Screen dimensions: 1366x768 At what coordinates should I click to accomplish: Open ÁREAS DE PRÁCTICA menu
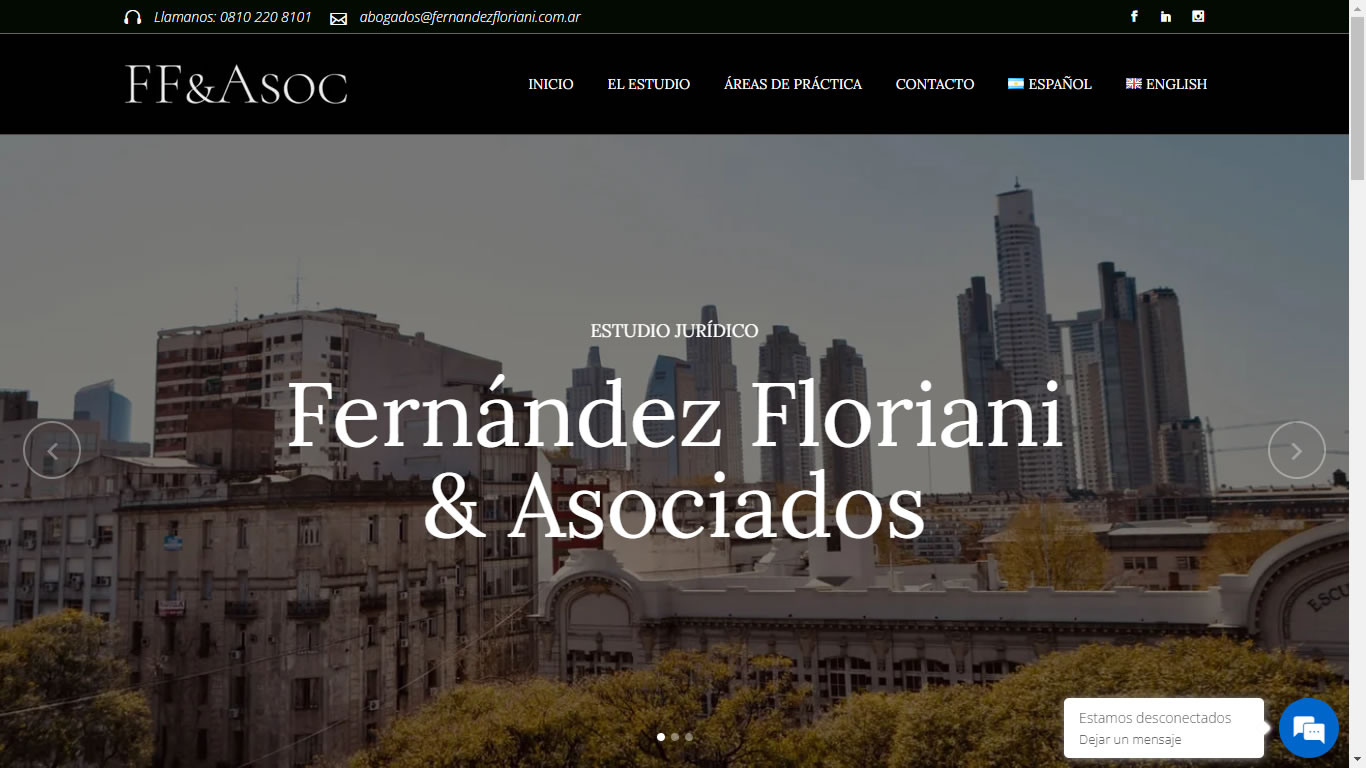click(x=793, y=84)
